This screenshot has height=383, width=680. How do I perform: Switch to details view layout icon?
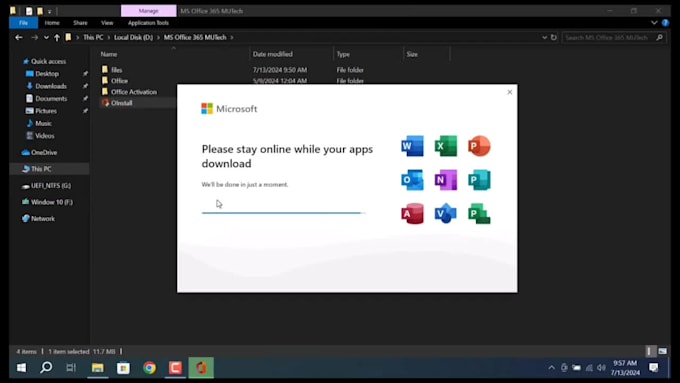pyautogui.click(x=649, y=351)
